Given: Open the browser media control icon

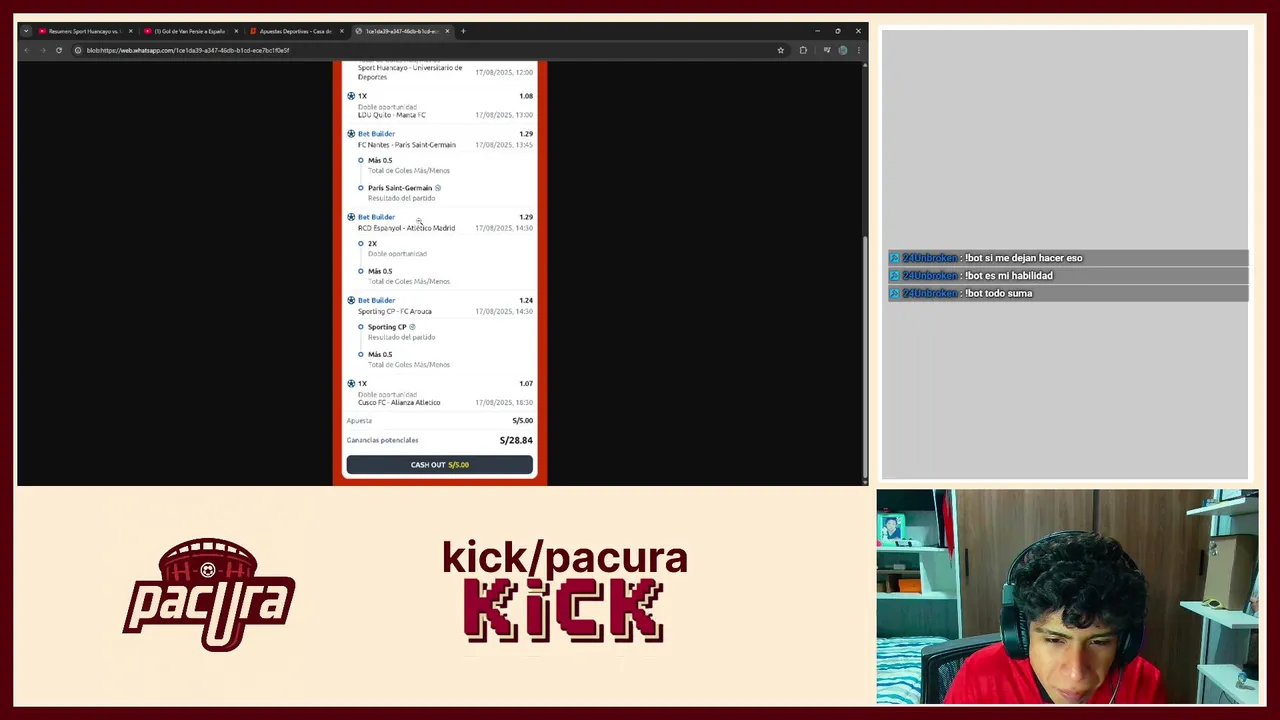Looking at the screenshot, I should click(x=826, y=50).
